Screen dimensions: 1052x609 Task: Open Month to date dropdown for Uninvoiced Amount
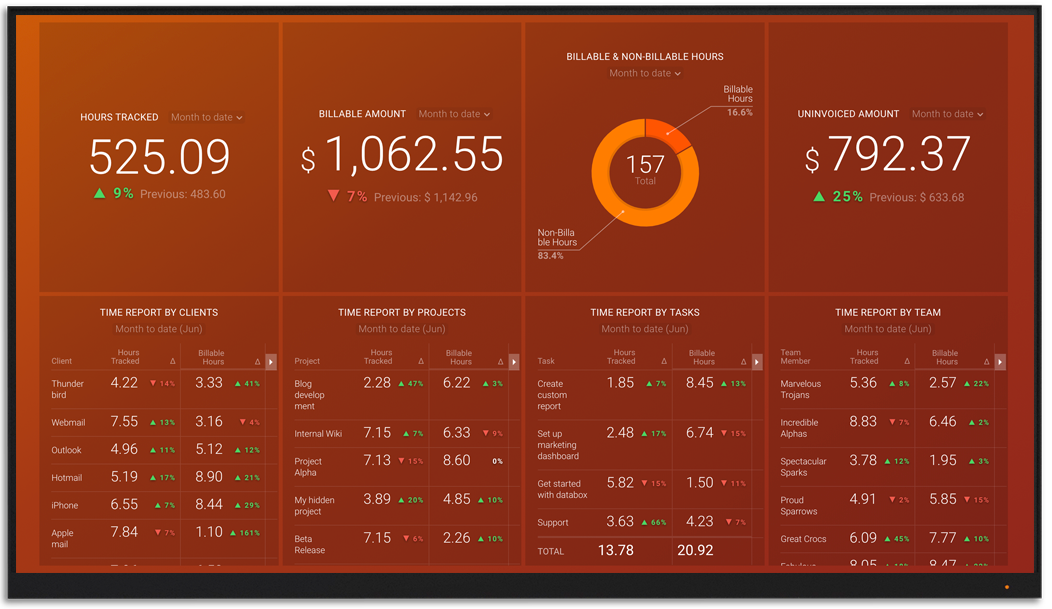click(947, 114)
